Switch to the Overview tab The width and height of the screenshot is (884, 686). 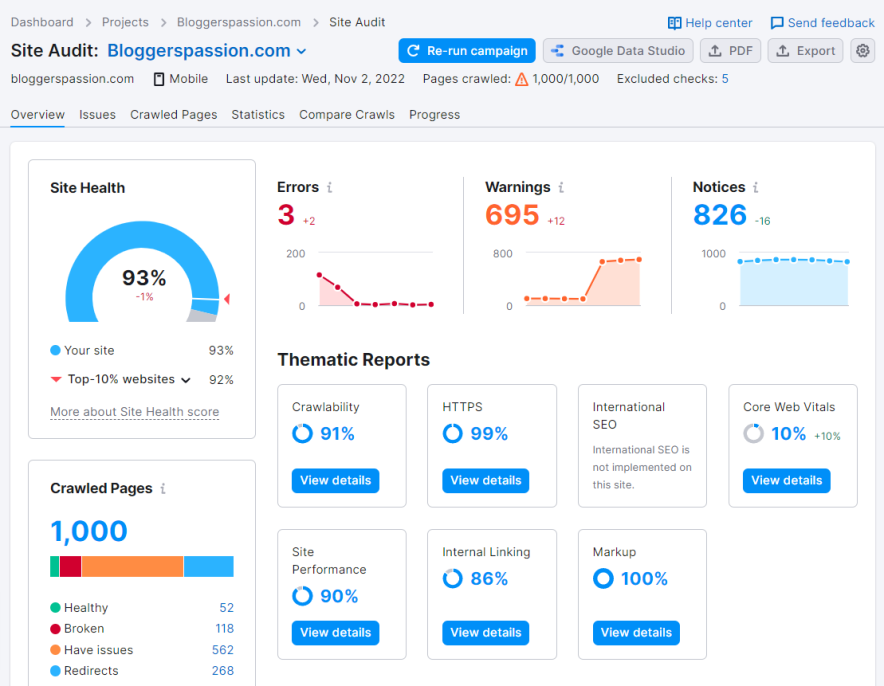[38, 114]
